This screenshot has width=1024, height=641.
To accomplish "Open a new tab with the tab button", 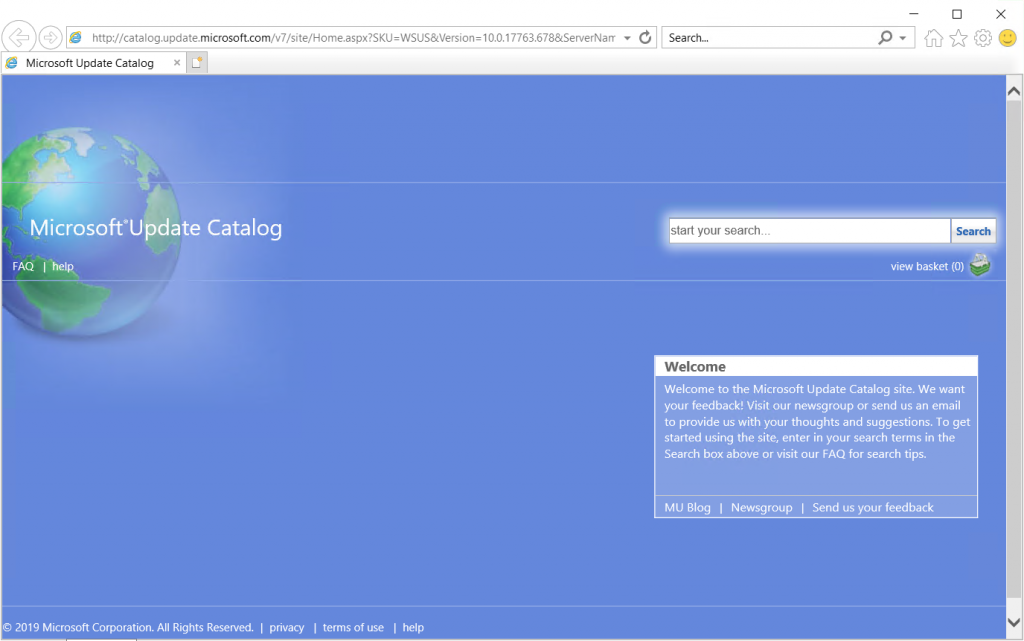I will pos(197,63).
